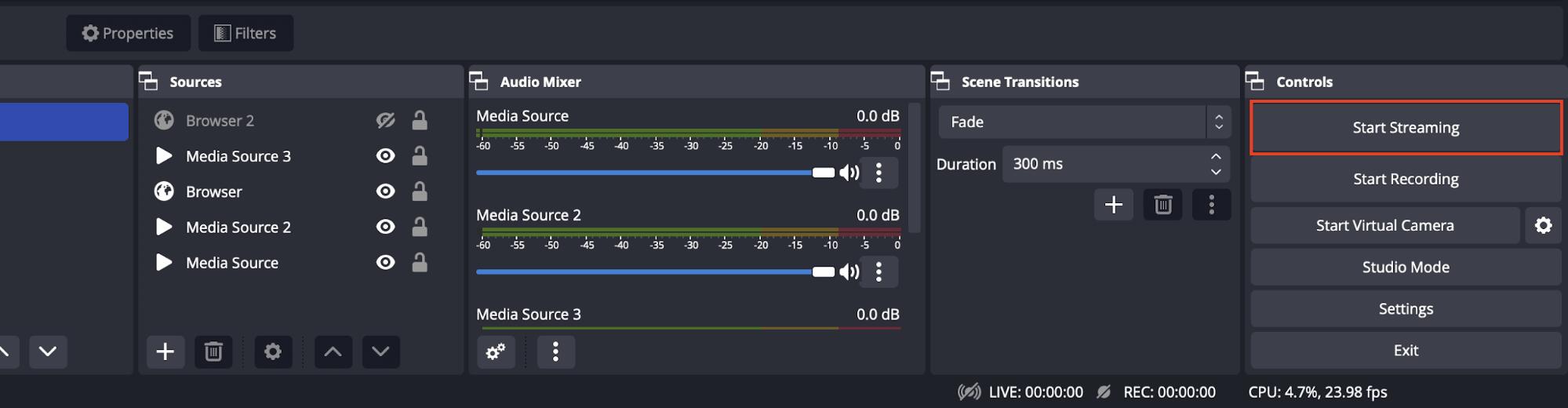
Task: Add a new source with plus icon
Action: (x=166, y=352)
